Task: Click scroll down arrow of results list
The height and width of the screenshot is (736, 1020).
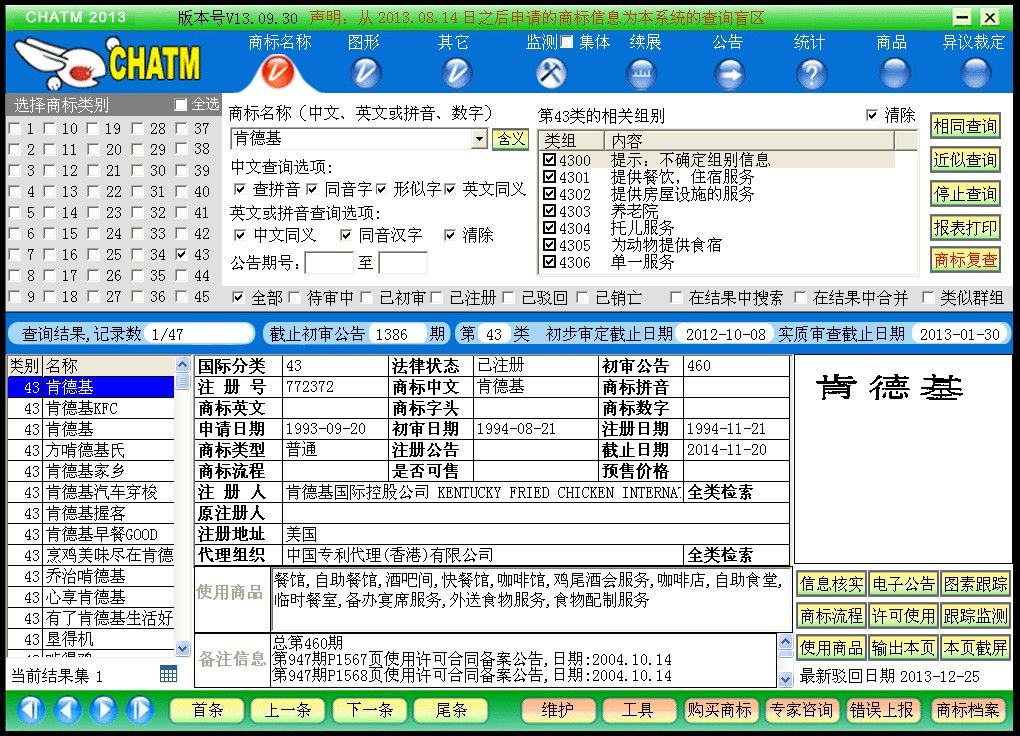Action: (183, 648)
